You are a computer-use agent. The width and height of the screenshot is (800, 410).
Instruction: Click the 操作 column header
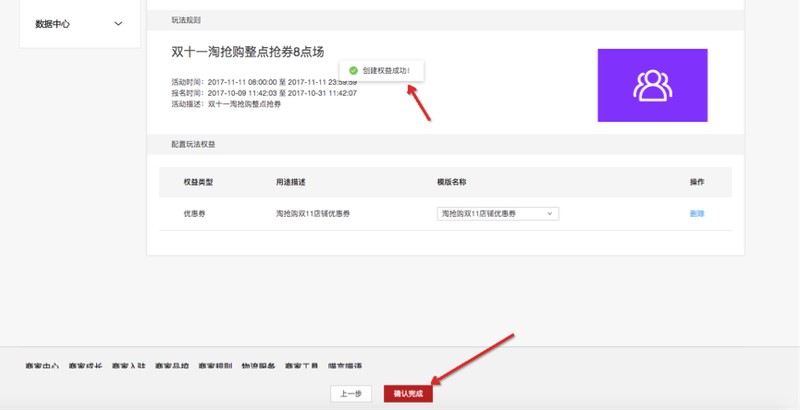pos(697,182)
